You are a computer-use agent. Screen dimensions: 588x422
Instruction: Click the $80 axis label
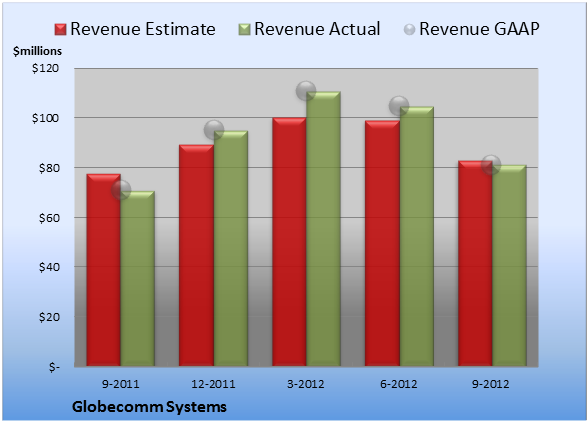point(49,168)
